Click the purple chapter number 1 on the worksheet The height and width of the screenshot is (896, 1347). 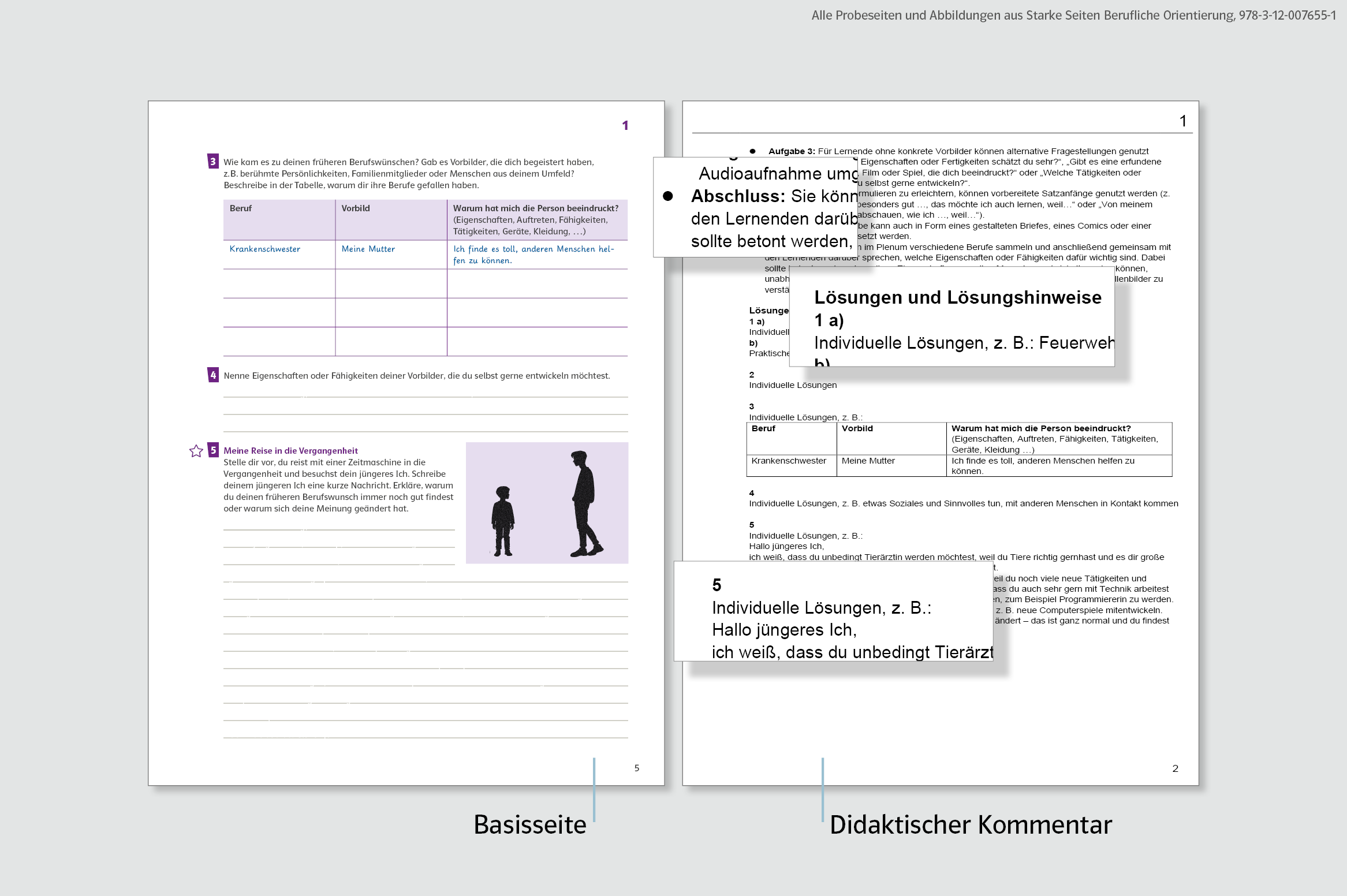(x=625, y=125)
